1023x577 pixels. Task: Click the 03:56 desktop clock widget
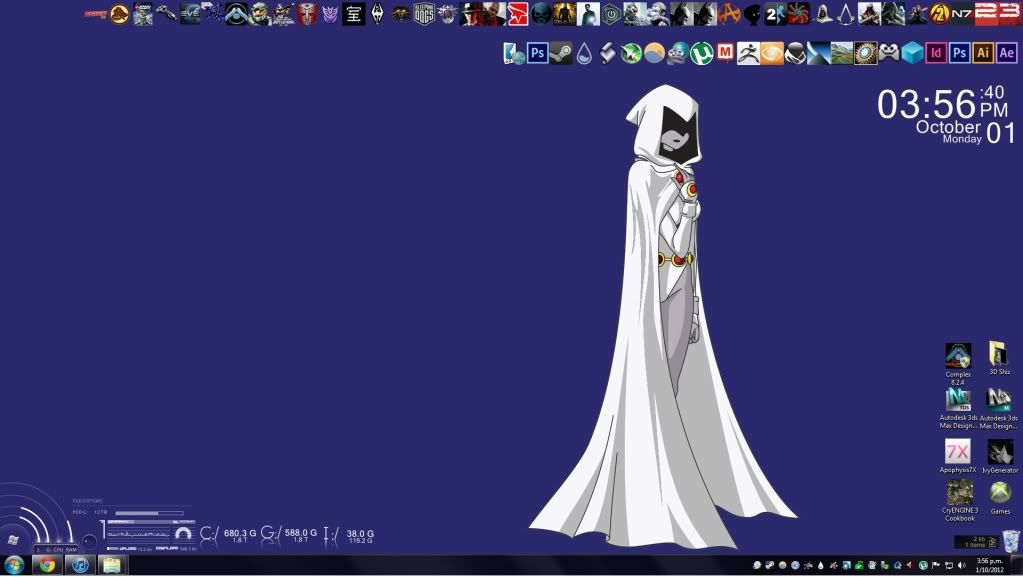point(942,103)
